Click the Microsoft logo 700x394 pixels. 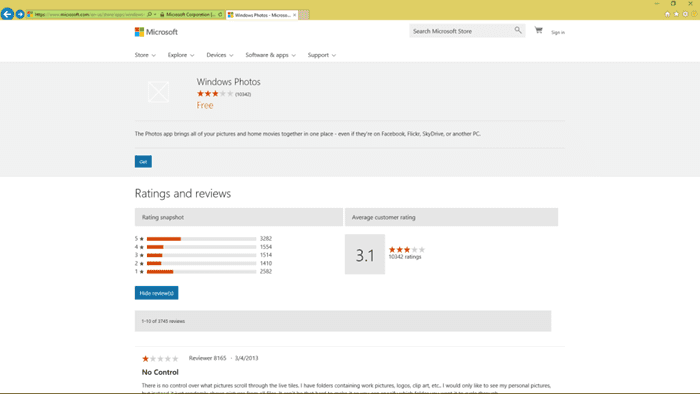[156, 32]
